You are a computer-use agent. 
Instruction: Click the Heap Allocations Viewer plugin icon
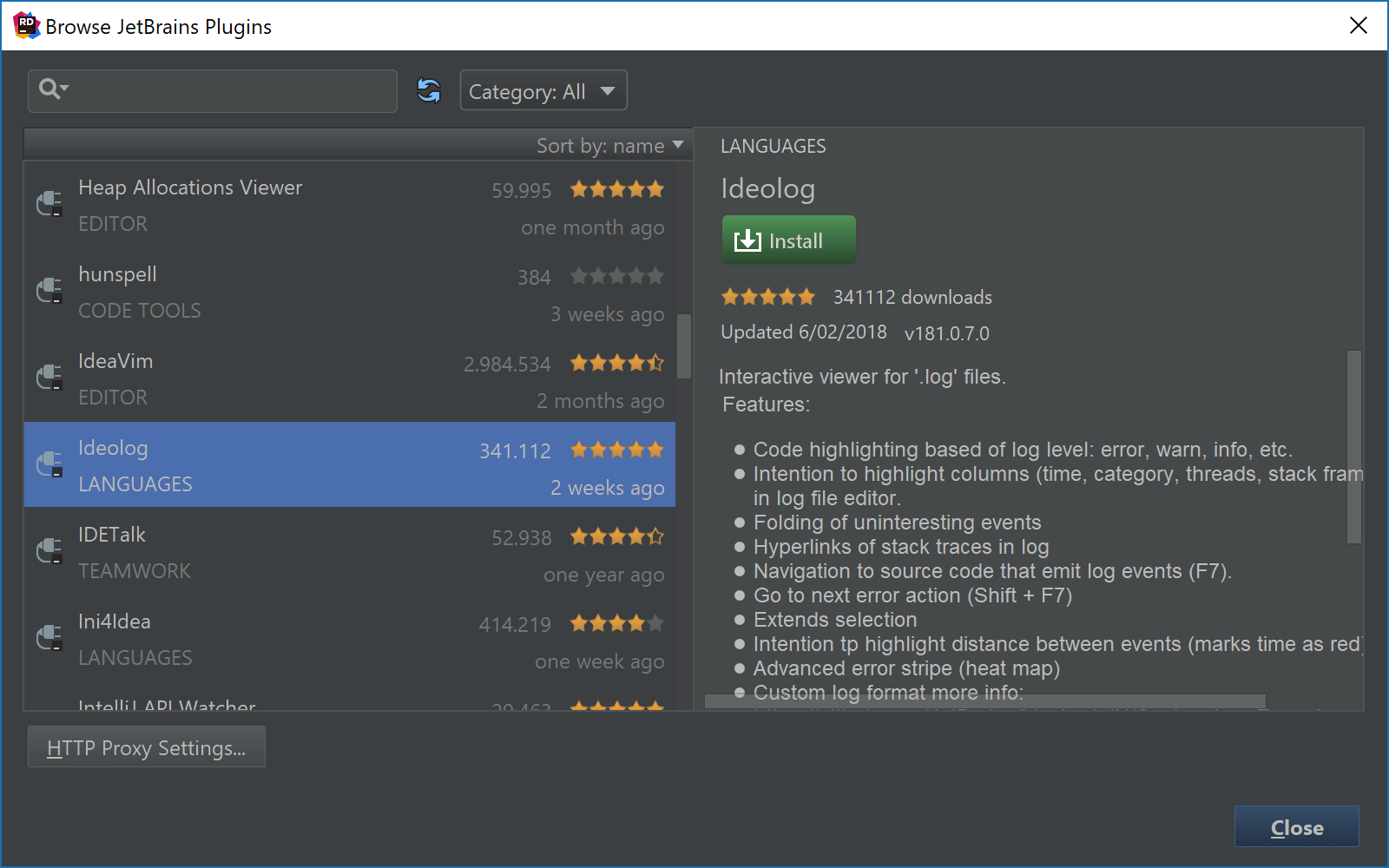click(x=49, y=204)
